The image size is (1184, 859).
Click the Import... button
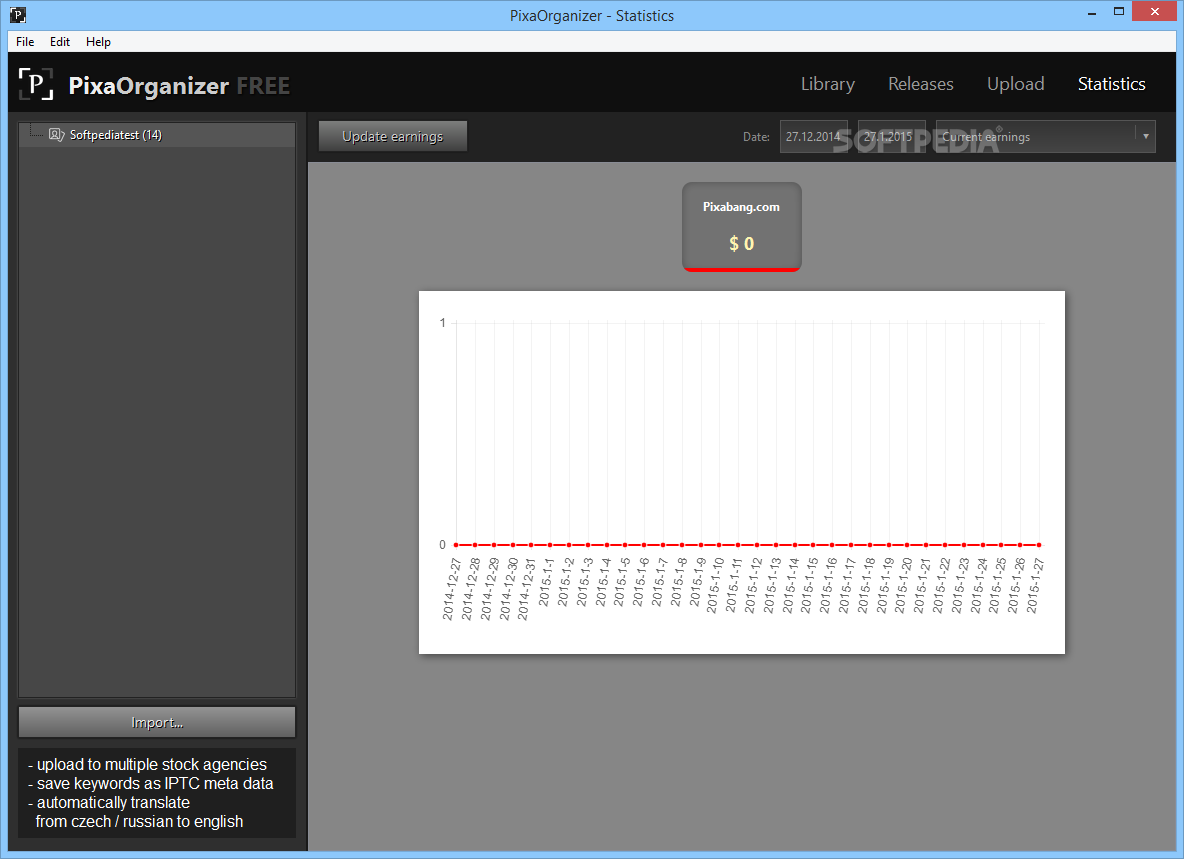tap(157, 722)
